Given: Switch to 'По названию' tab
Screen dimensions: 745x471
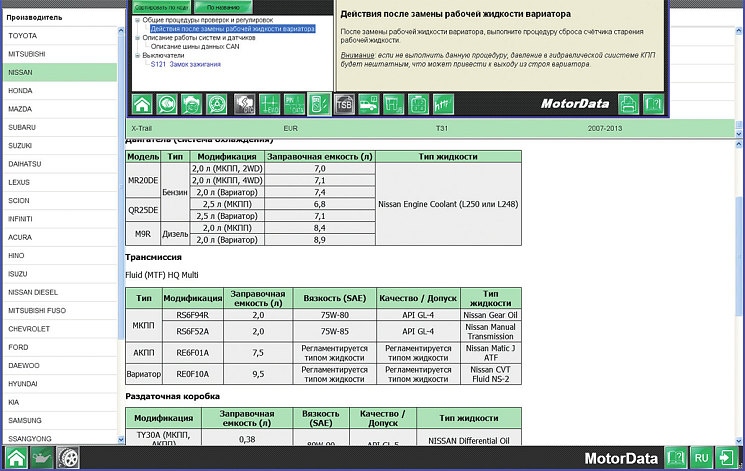Looking at the screenshot, I should (223, 8).
